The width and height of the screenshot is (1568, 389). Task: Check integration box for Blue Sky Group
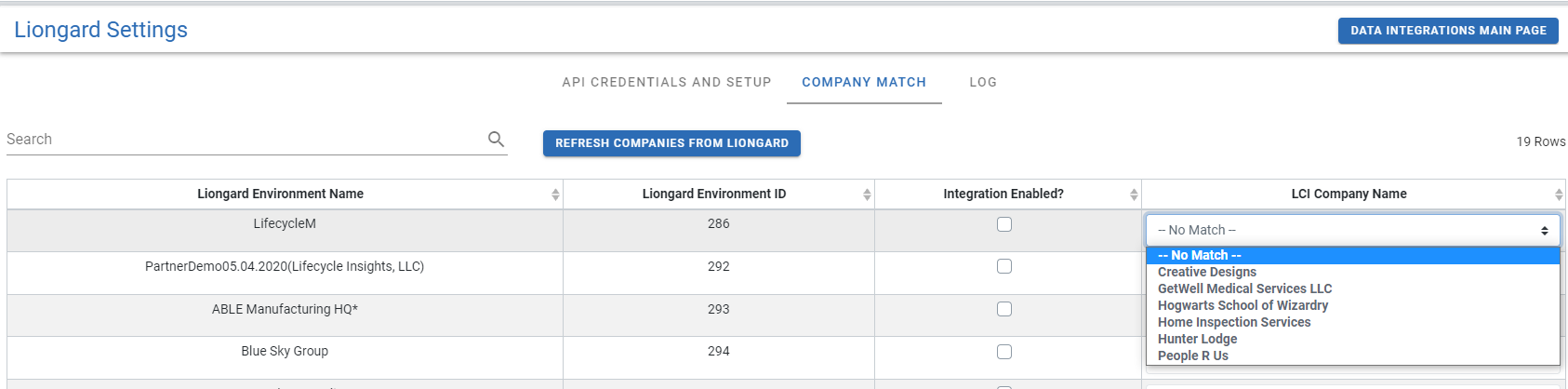click(1004, 352)
